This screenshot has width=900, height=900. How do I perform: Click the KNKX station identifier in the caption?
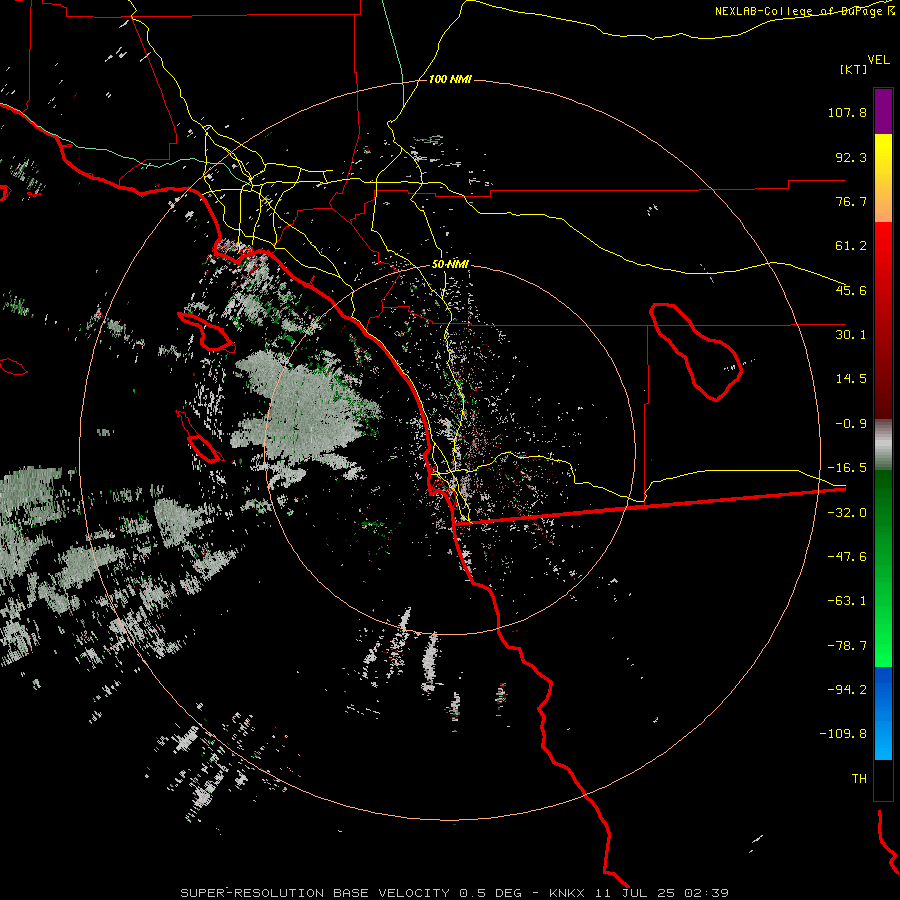pyautogui.click(x=567, y=893)
